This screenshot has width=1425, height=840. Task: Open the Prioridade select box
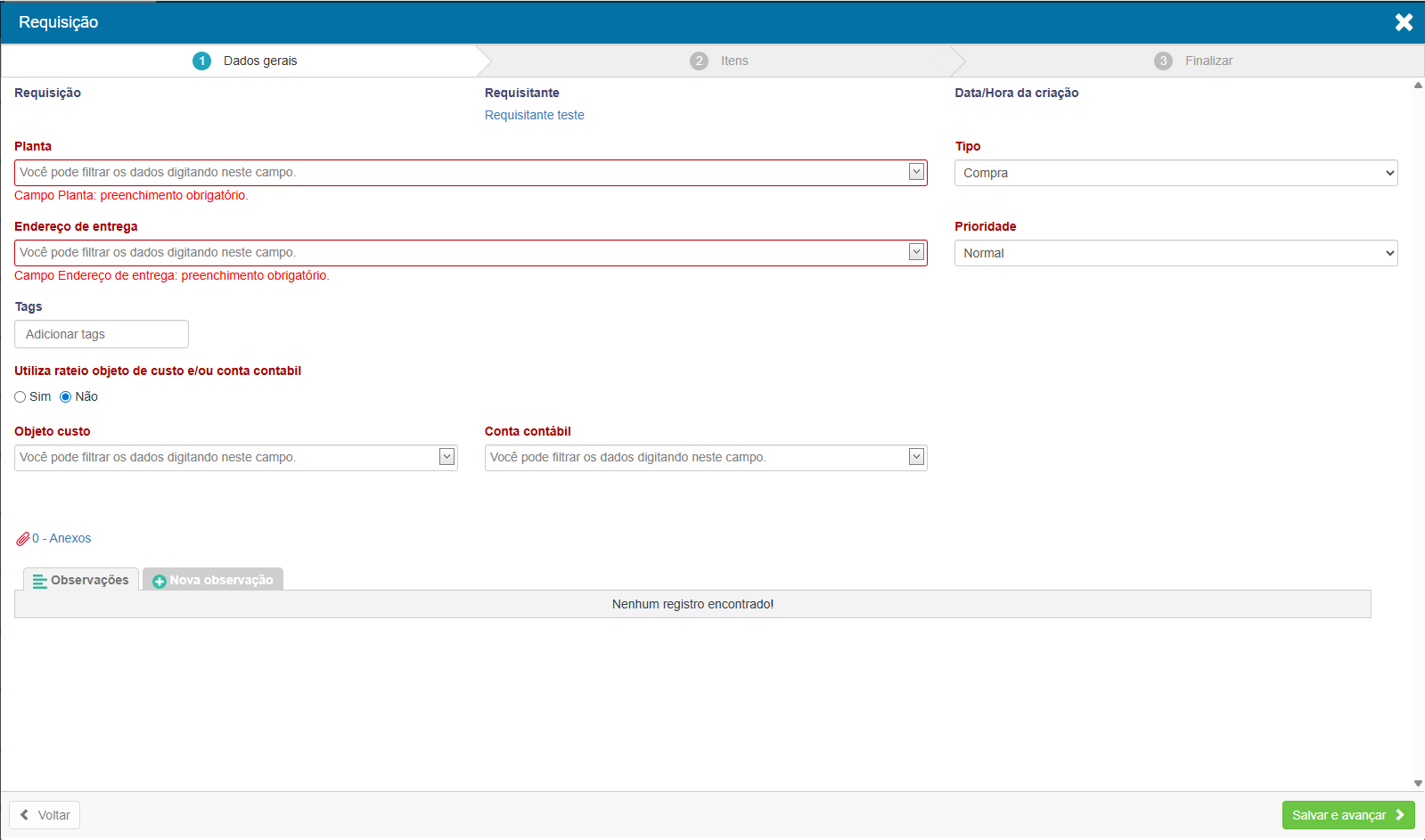[1175, 253]
